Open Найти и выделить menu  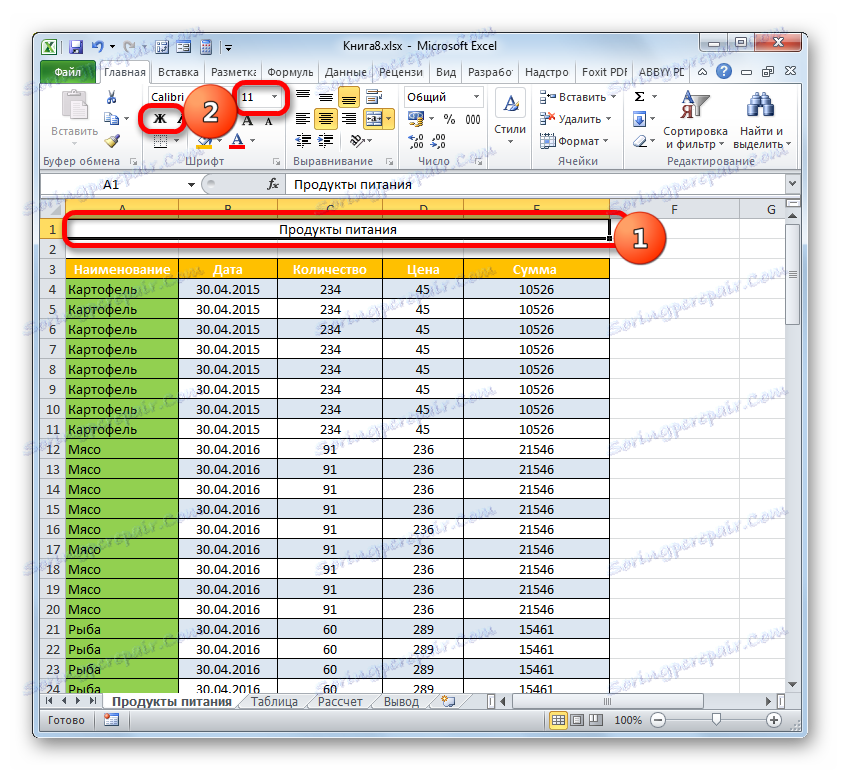pyautogui.click(x=761, y=120)
